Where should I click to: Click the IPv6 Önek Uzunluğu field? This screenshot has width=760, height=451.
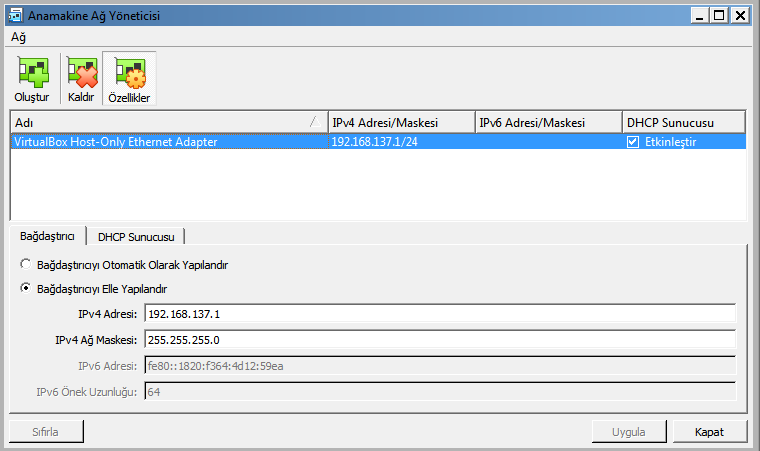(x=440, y=392)
